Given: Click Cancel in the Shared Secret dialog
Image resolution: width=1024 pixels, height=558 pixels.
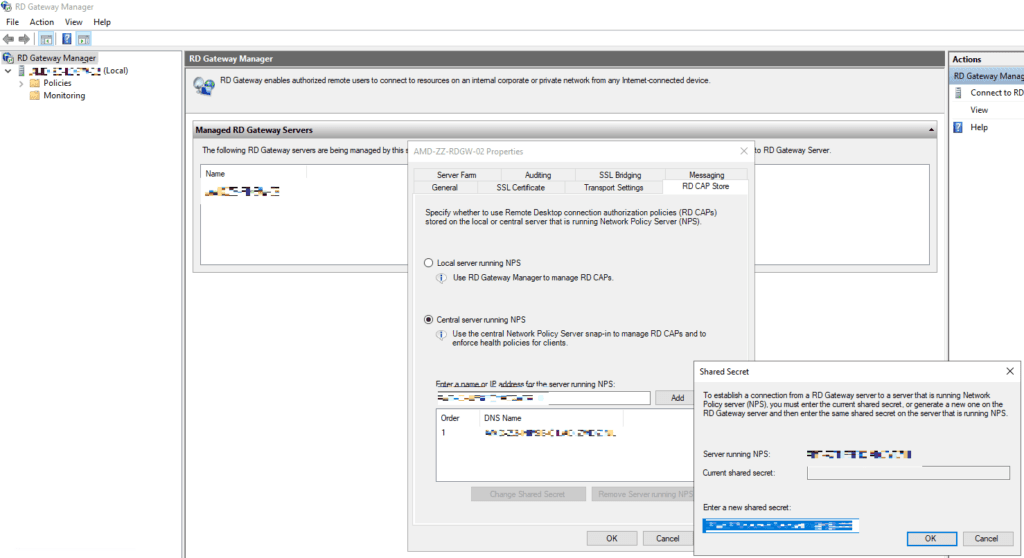Looking at the screenshot, I should tap(986, 537).
